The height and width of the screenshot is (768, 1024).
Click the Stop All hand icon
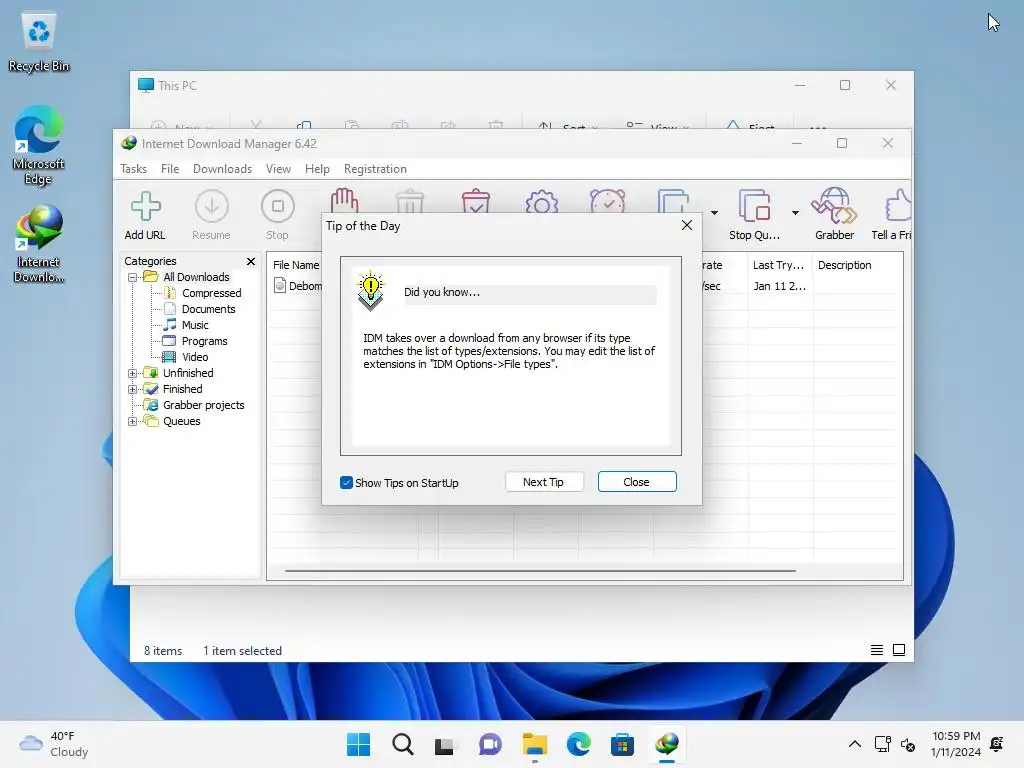[344, 200]
